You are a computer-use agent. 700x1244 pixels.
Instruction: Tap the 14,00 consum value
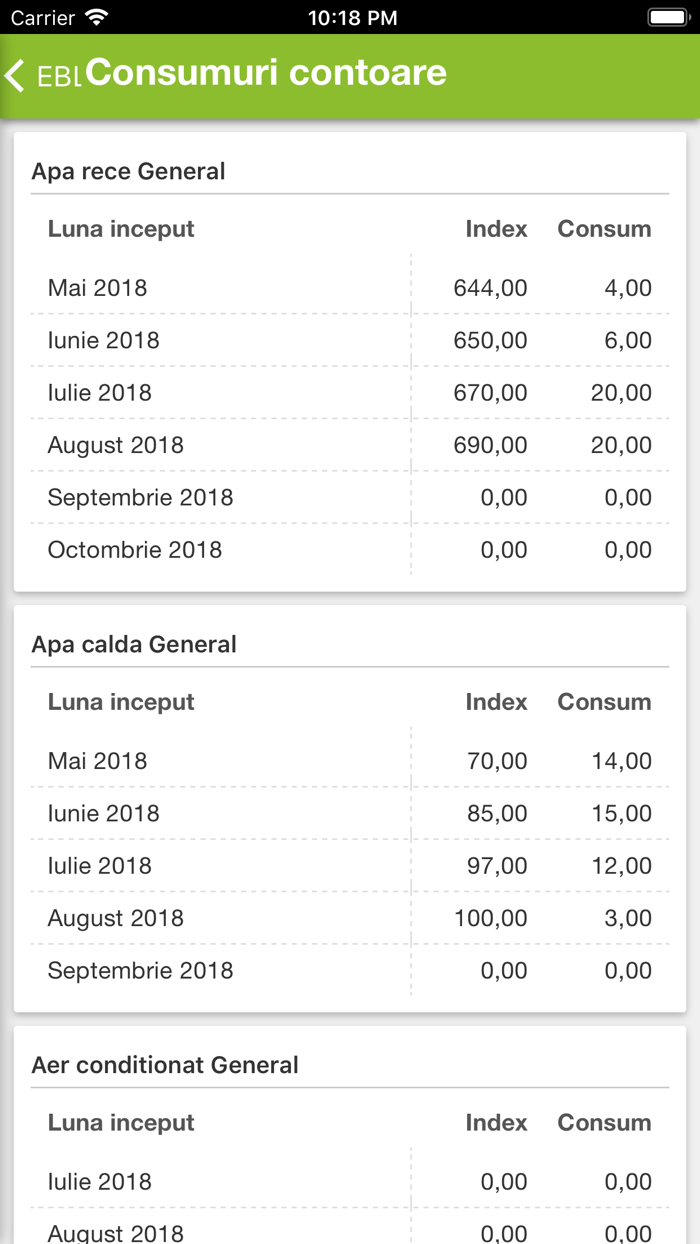tap(621, 761)
